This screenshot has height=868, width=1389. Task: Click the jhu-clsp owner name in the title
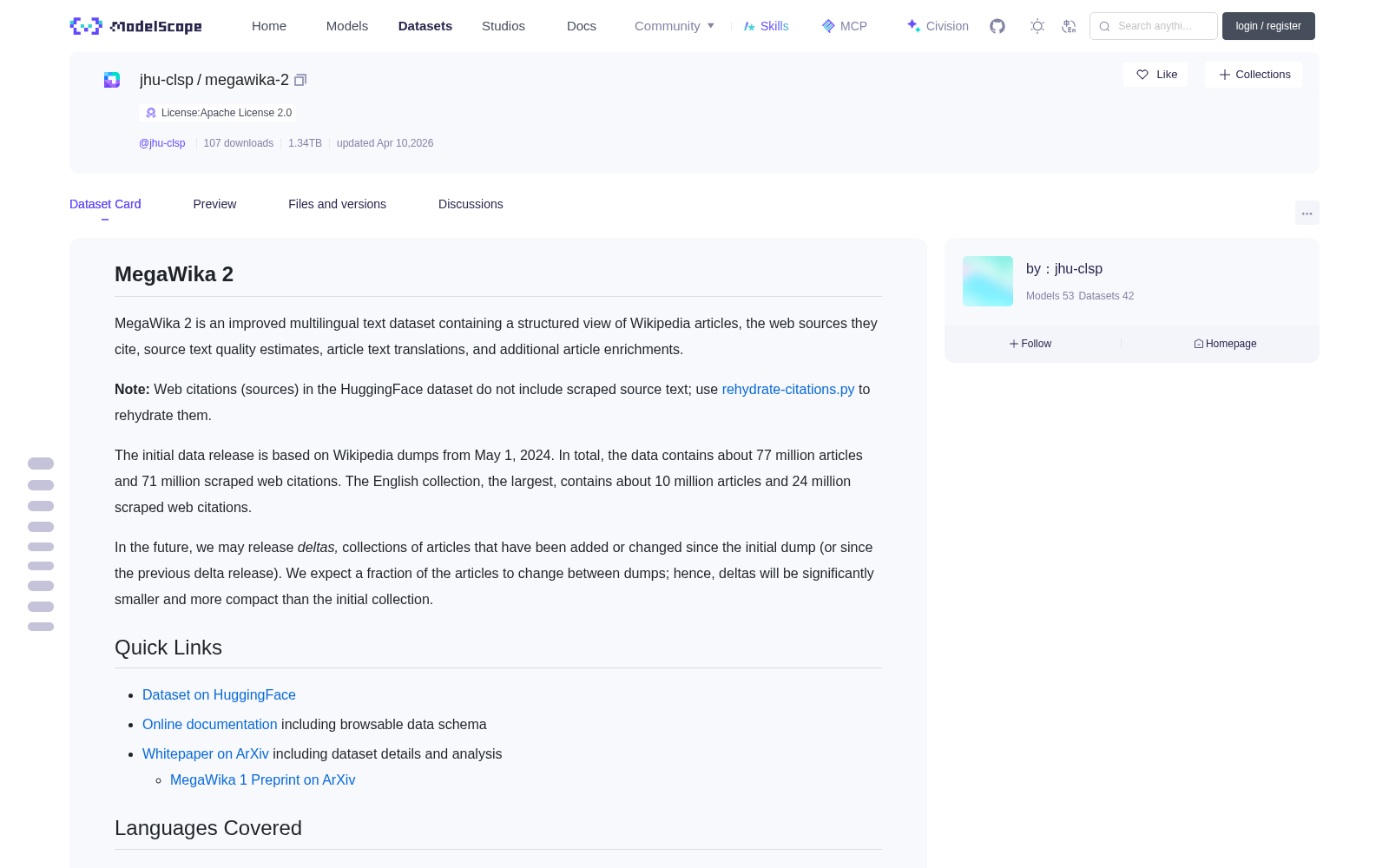(x=167, y=80)
